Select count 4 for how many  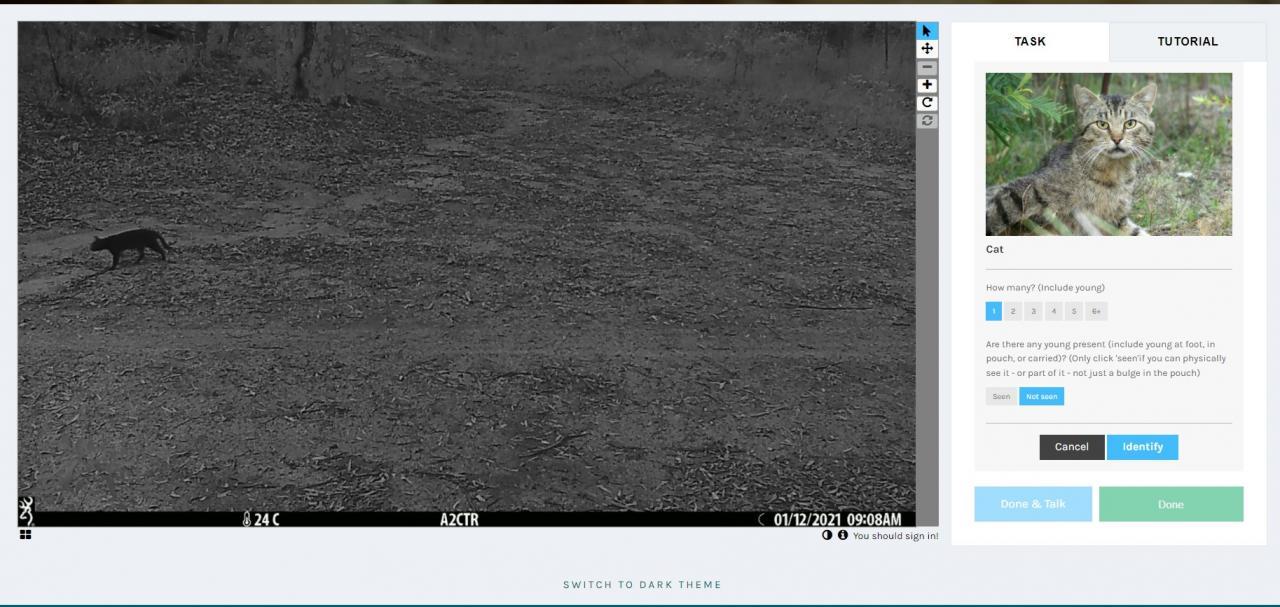pyautogui.click(x=1053, y=311)
